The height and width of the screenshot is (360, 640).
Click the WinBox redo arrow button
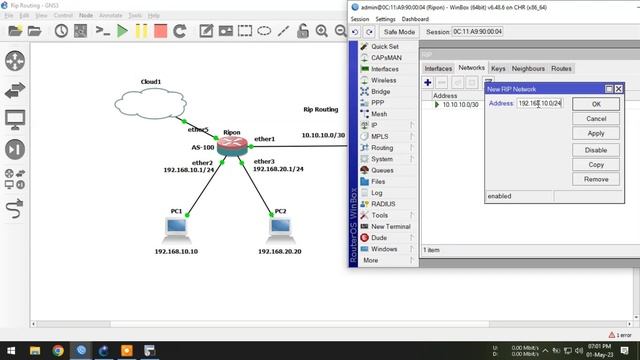369,32
